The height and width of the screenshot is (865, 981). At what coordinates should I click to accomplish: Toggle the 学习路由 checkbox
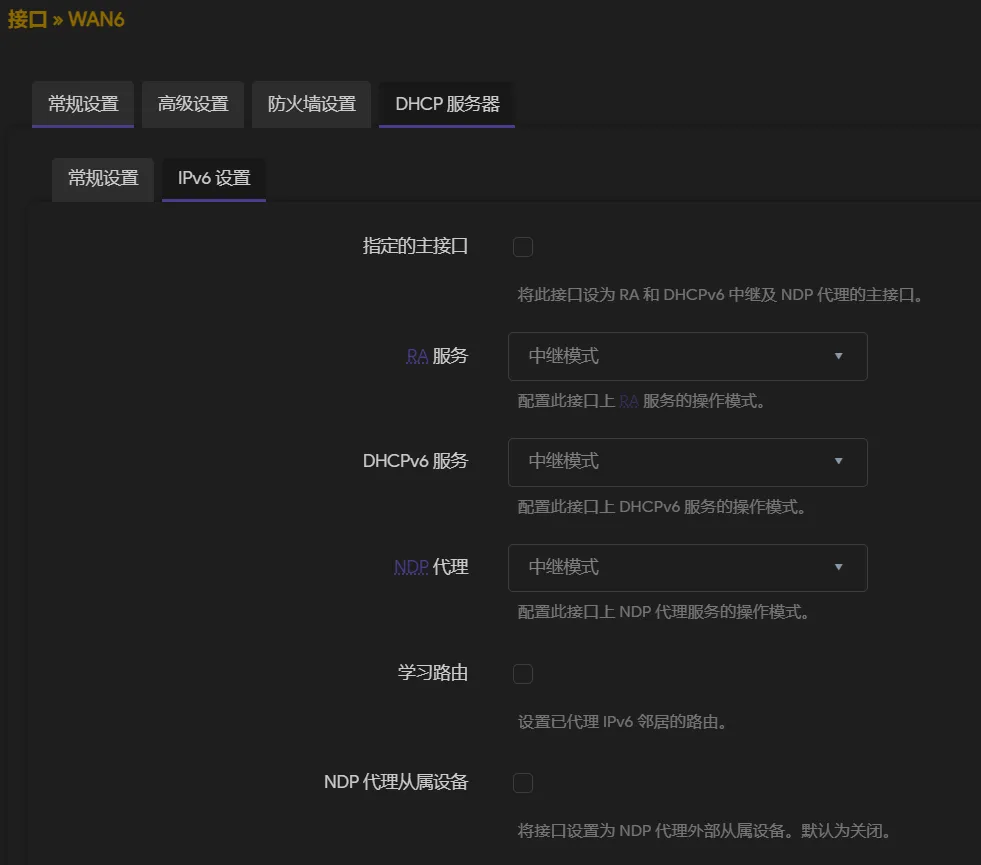tap(523, 674)
